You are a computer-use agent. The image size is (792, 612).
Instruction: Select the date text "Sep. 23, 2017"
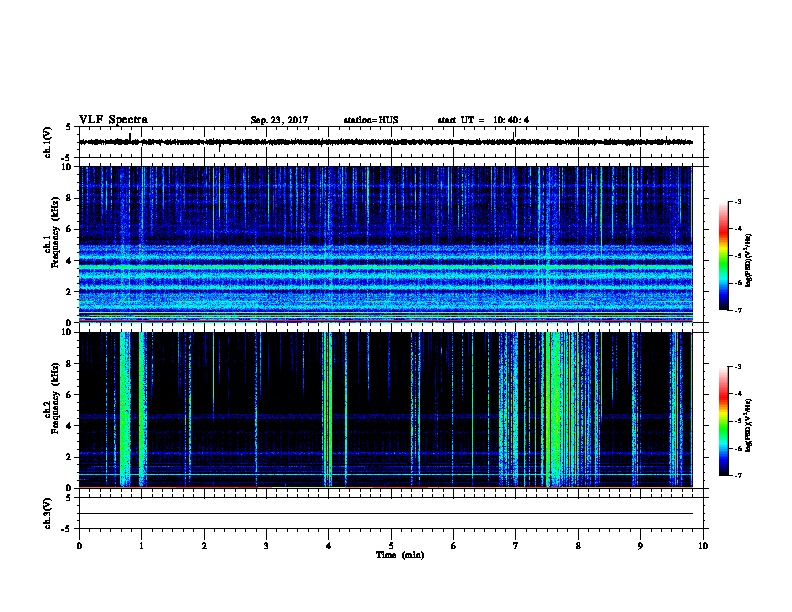coord(279,120)
